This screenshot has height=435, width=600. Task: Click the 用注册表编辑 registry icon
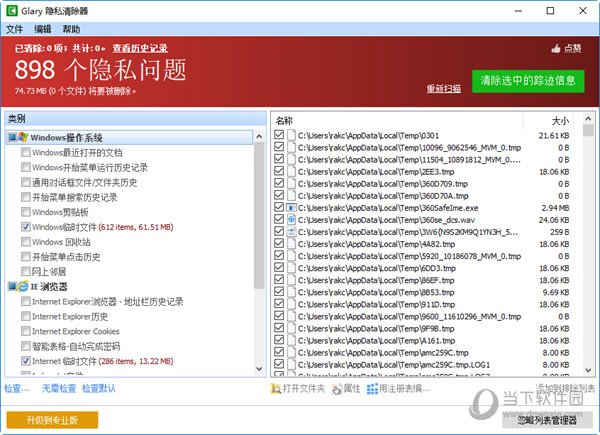click(x=372, y=389)
